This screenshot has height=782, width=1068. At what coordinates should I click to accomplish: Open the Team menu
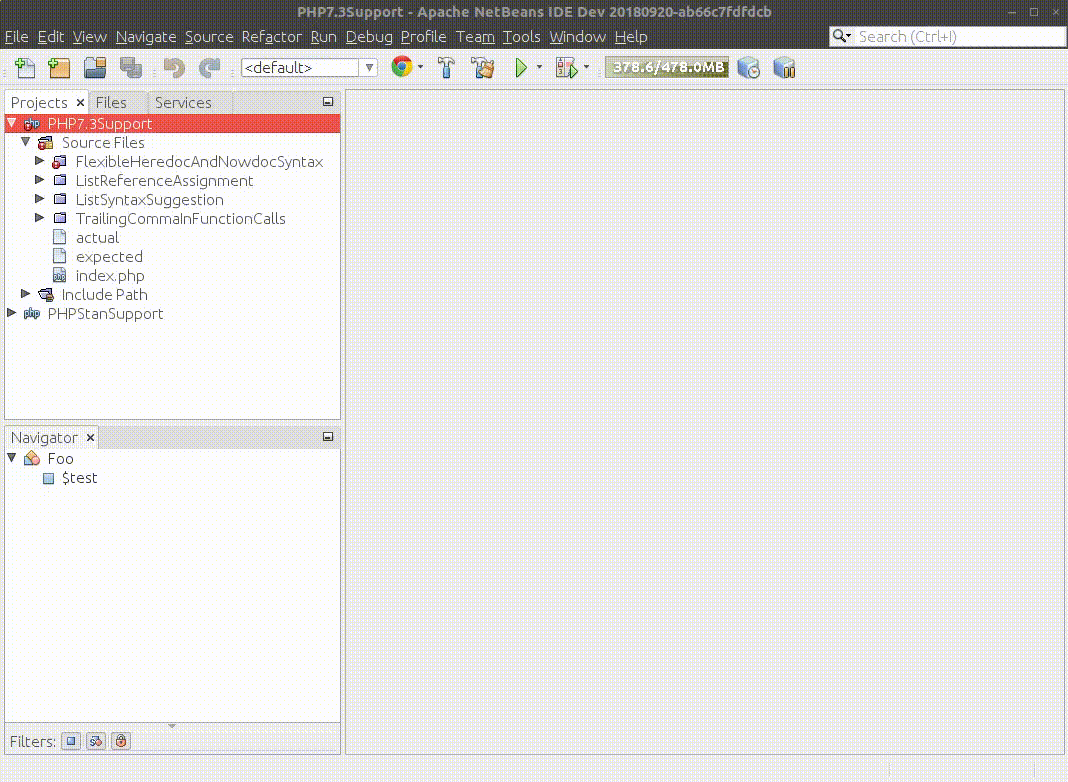click(475, 37)
